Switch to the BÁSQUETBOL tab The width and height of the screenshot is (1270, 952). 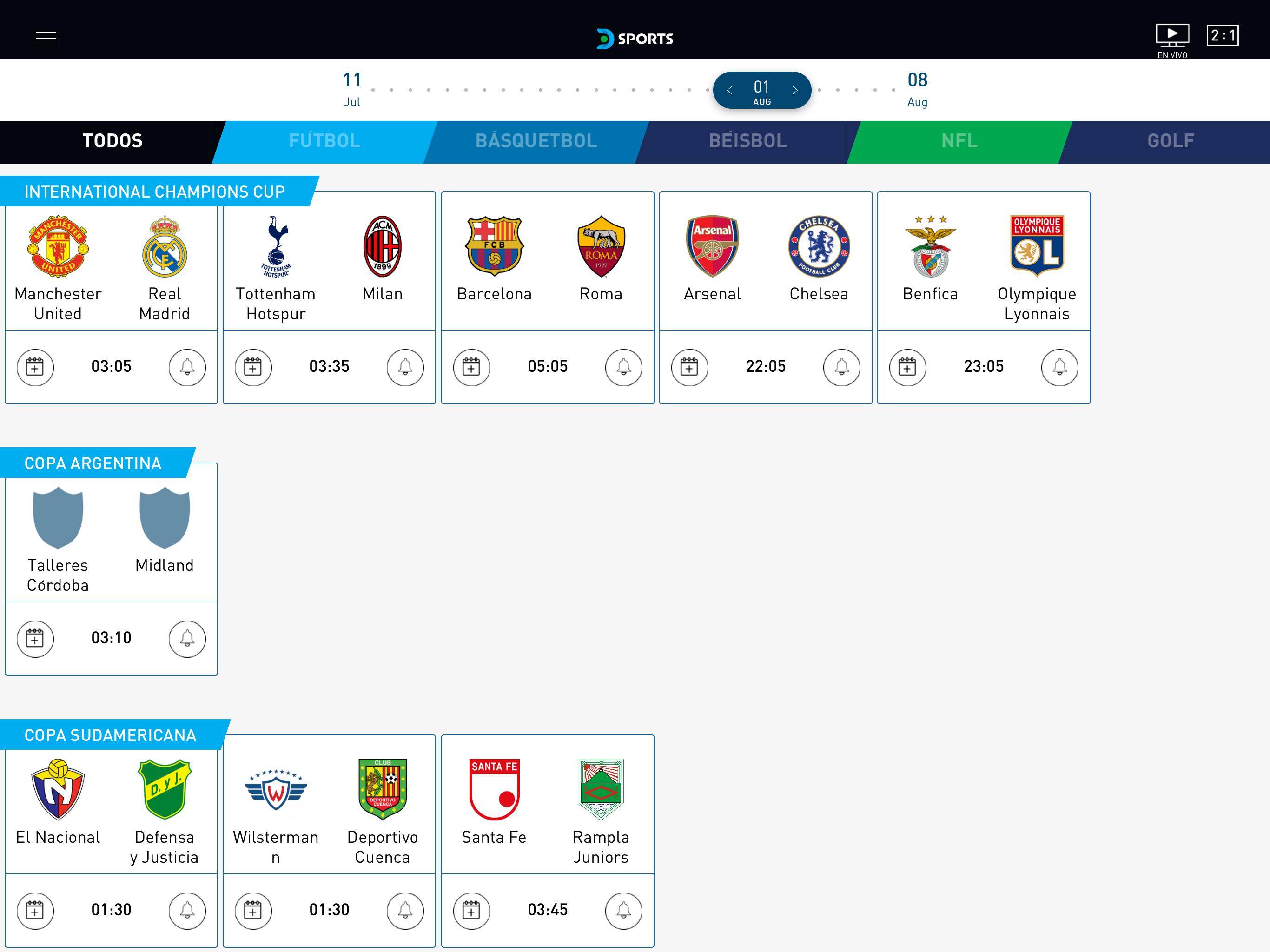point(536,141)
